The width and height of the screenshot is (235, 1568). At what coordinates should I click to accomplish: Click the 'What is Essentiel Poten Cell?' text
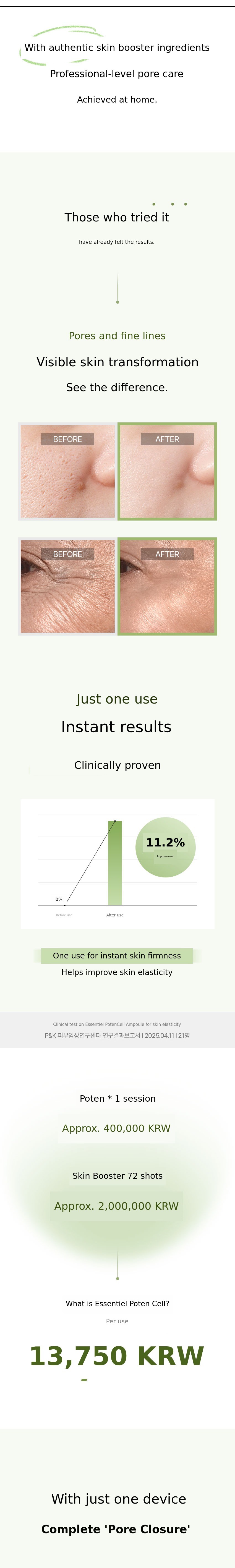[x=118, y=1303]
